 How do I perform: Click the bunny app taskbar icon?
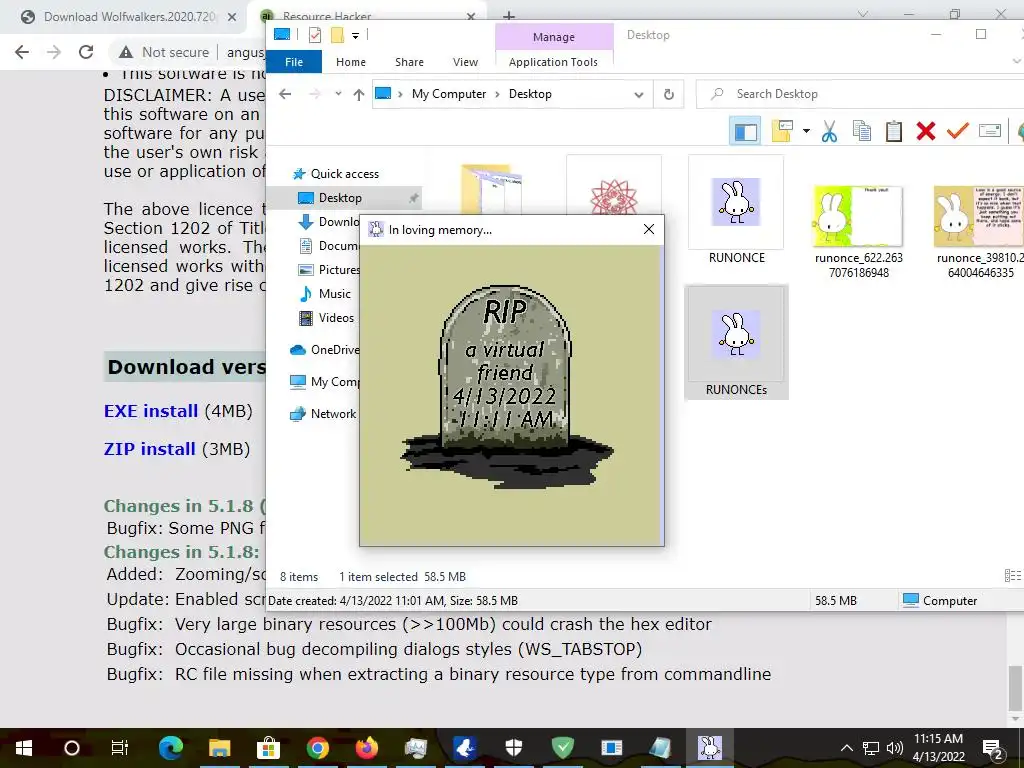coord(710,748)
